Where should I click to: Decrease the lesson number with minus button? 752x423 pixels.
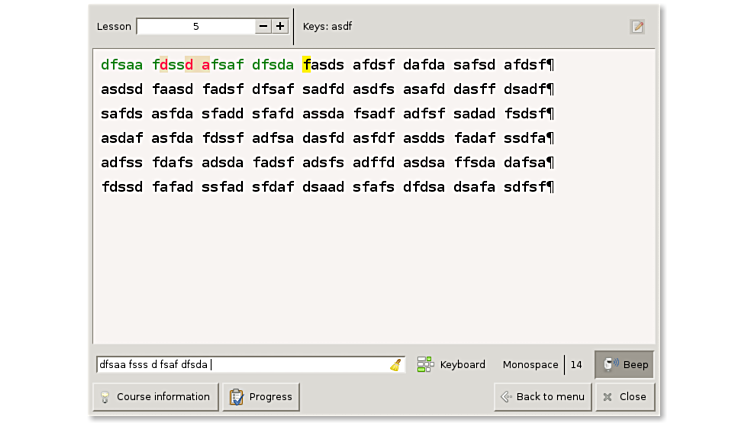coord(262,26)
